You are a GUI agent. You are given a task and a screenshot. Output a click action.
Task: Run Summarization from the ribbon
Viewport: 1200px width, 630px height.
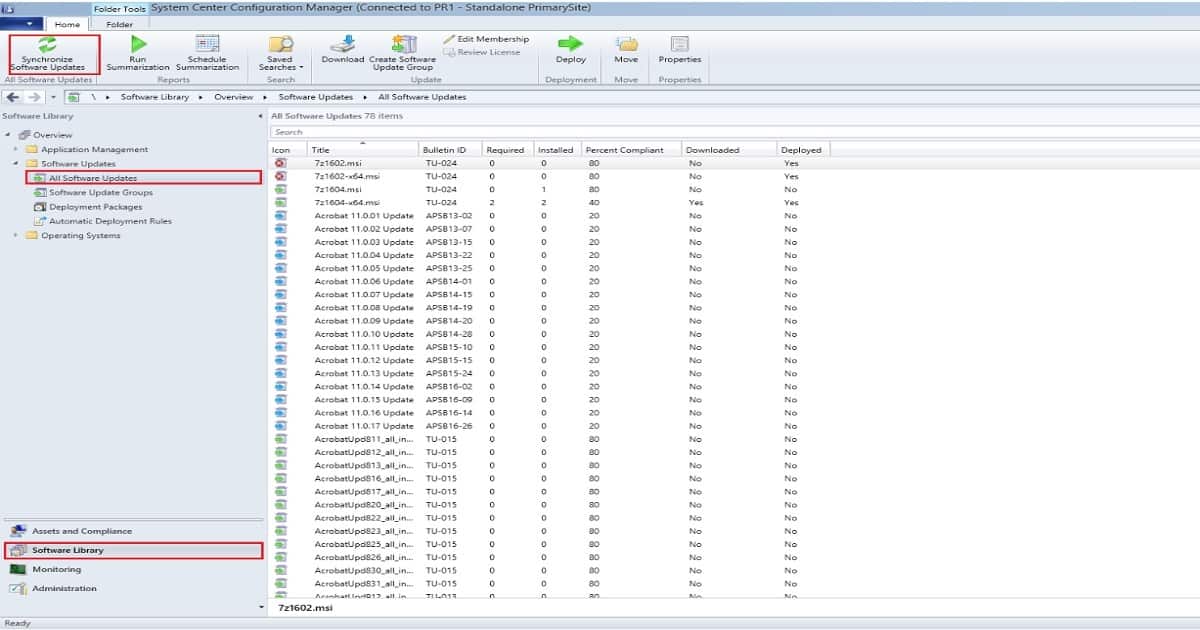coord(138,53)
